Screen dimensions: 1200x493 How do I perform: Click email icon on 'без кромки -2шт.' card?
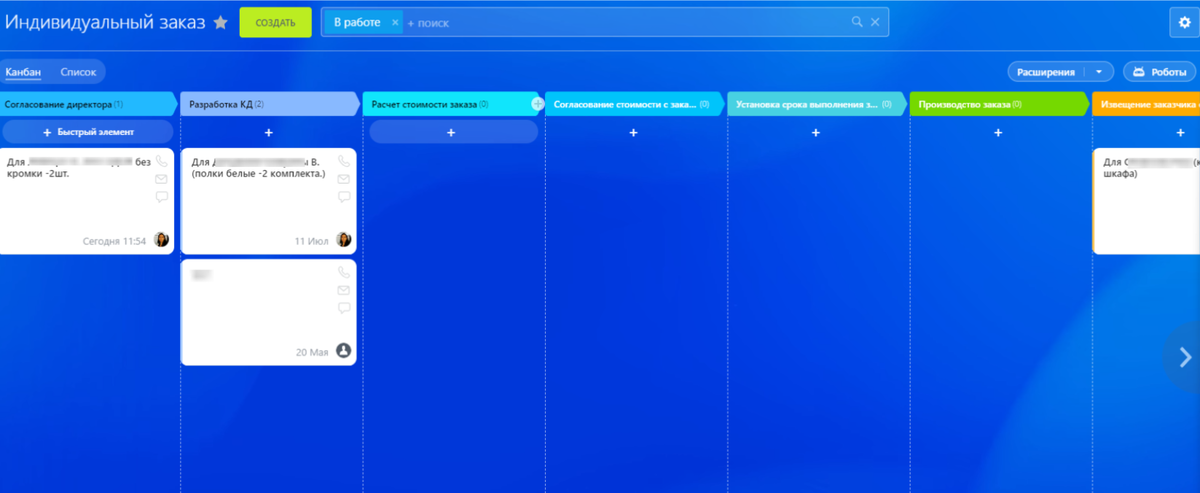click(x=161, y=178)
